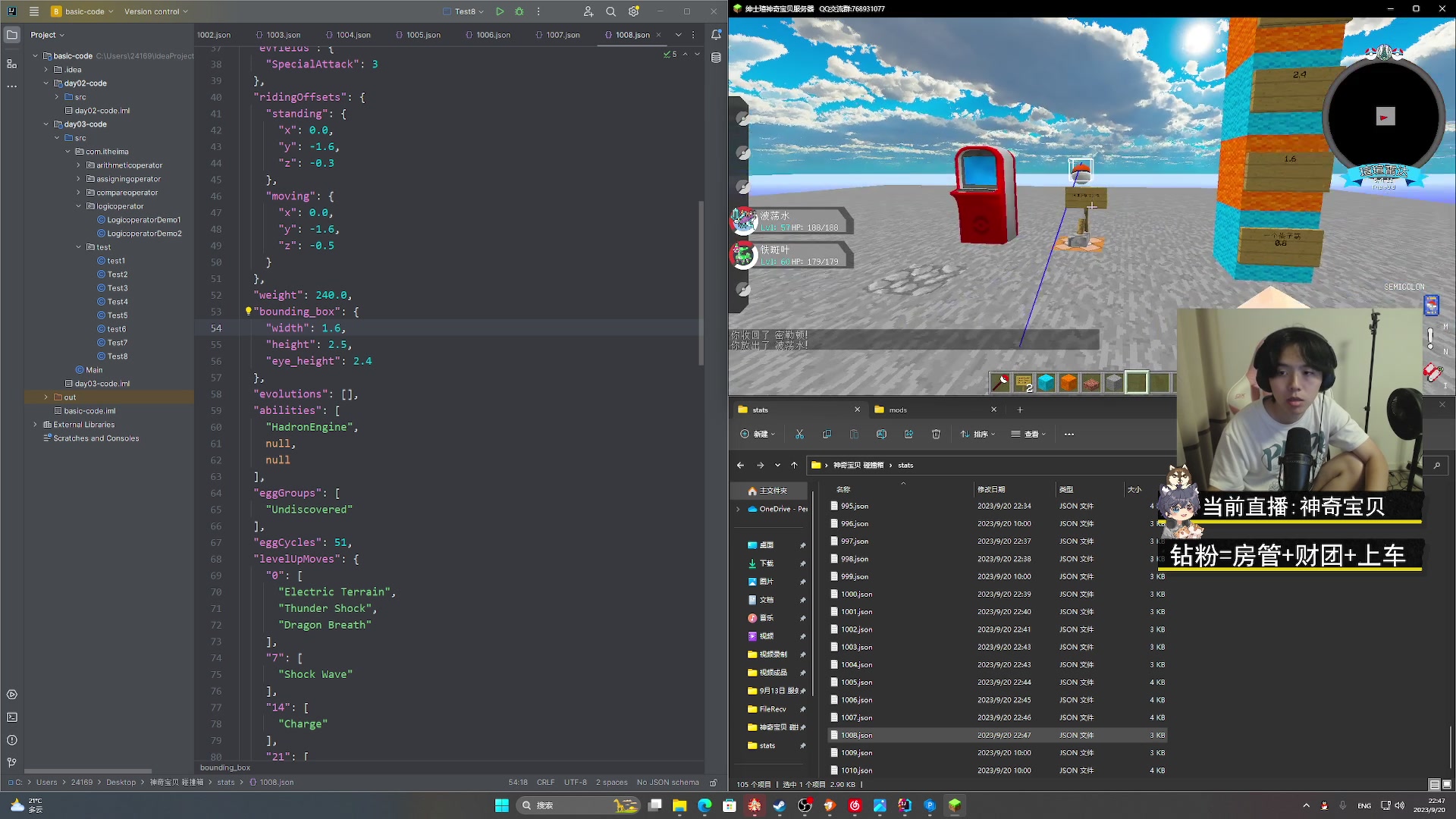Collapse the day03-code module node

pos(46,124)
